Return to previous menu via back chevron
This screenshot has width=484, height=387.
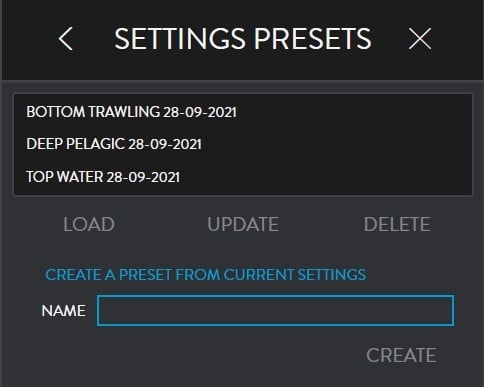pyautogui.click(x=66, y=39)
